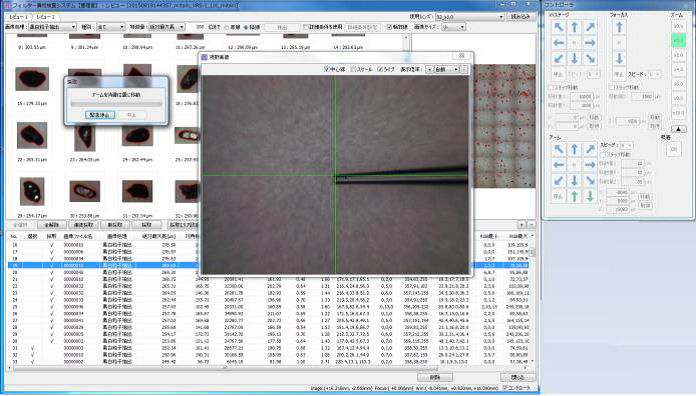
Task: Click 緊急停止 emergency stop button in dialog
Action: (99, 115)
